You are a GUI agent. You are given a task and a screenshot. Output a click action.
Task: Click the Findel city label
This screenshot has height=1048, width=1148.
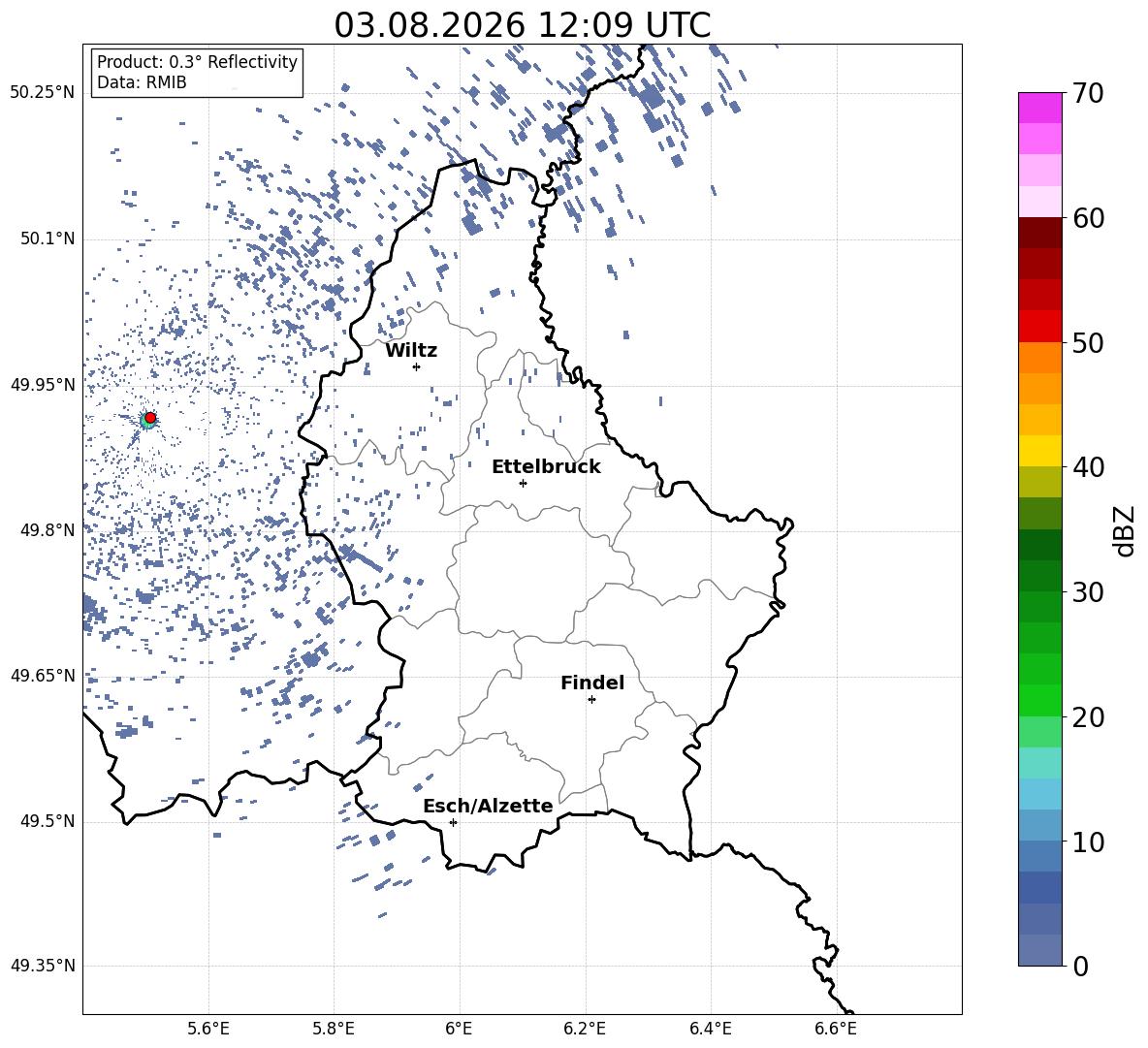592,683
